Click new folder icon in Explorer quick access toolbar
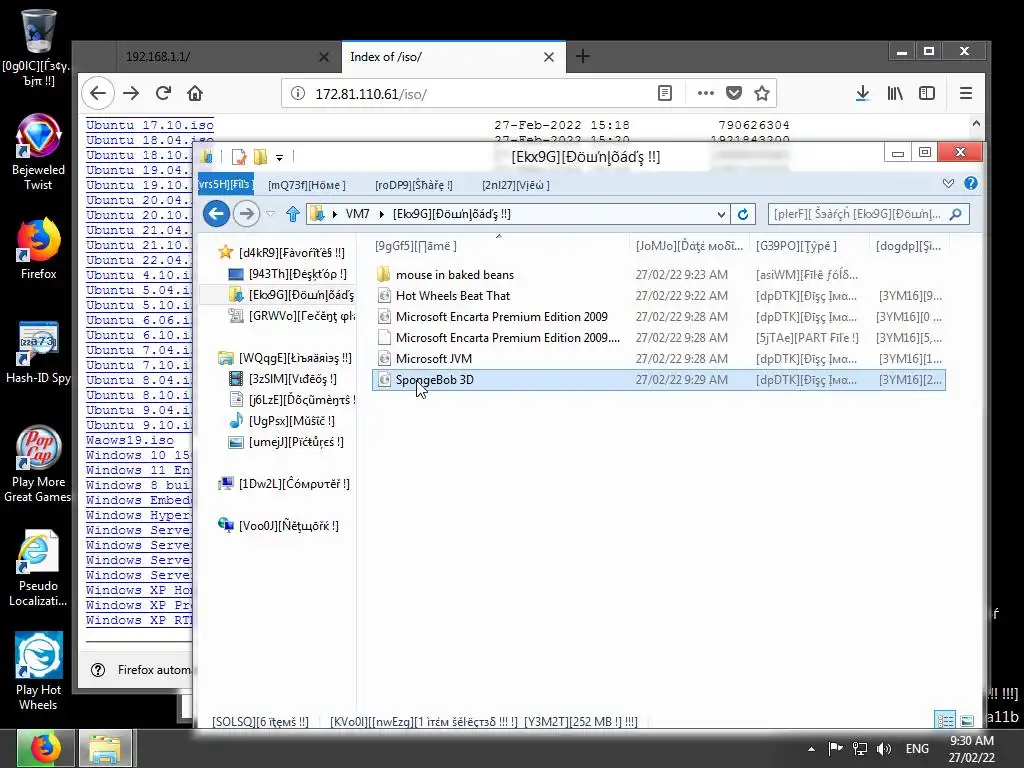 point(260,157)
